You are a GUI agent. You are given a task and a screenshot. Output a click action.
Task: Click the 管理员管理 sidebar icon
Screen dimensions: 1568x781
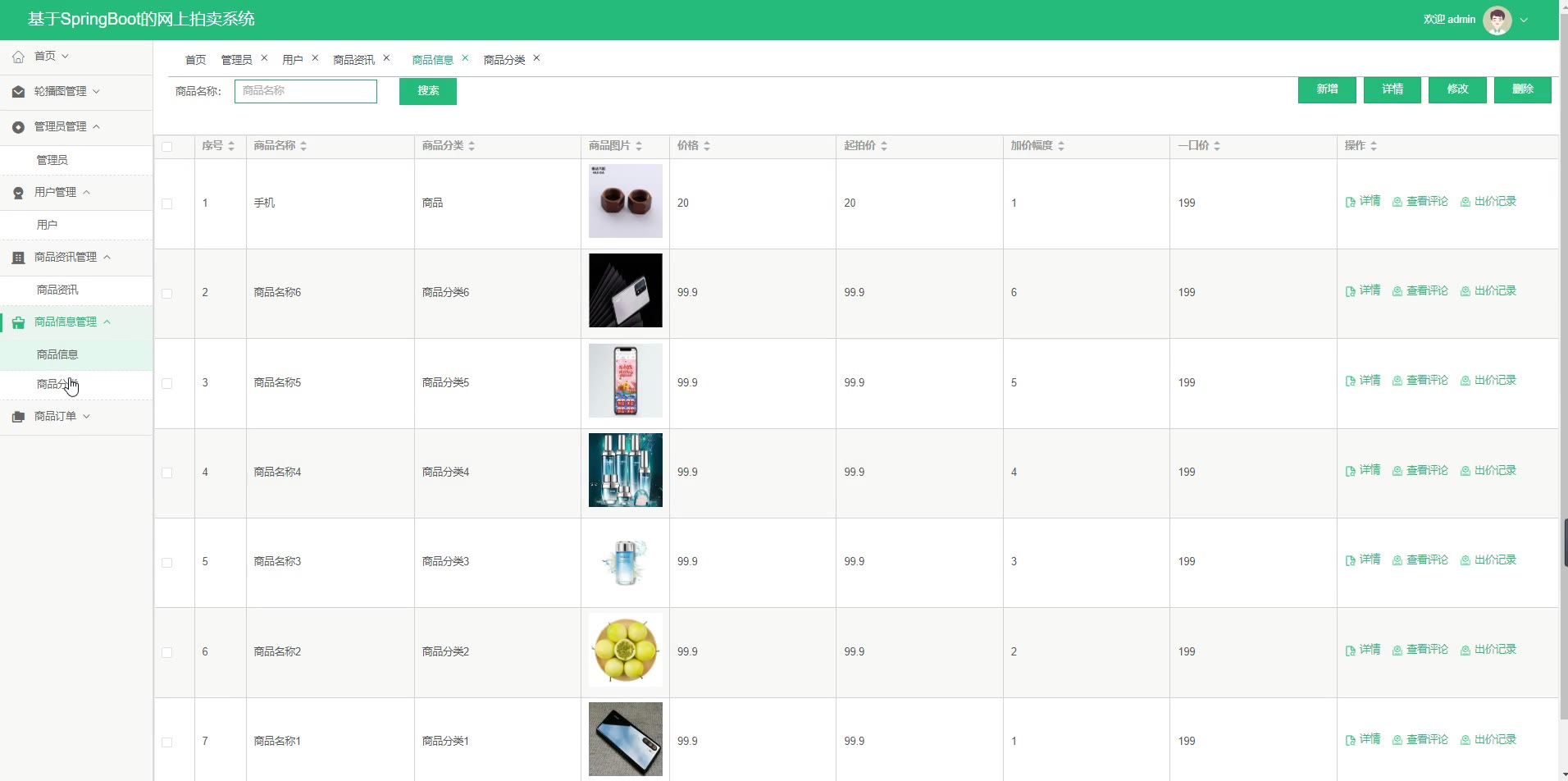[x=18, y=127]
